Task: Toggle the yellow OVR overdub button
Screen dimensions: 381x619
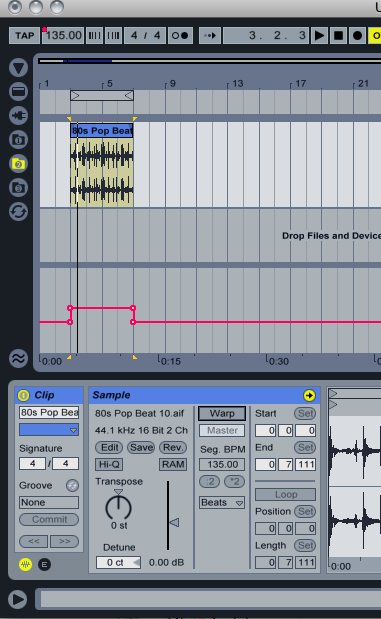Action: tap(375, 36)
